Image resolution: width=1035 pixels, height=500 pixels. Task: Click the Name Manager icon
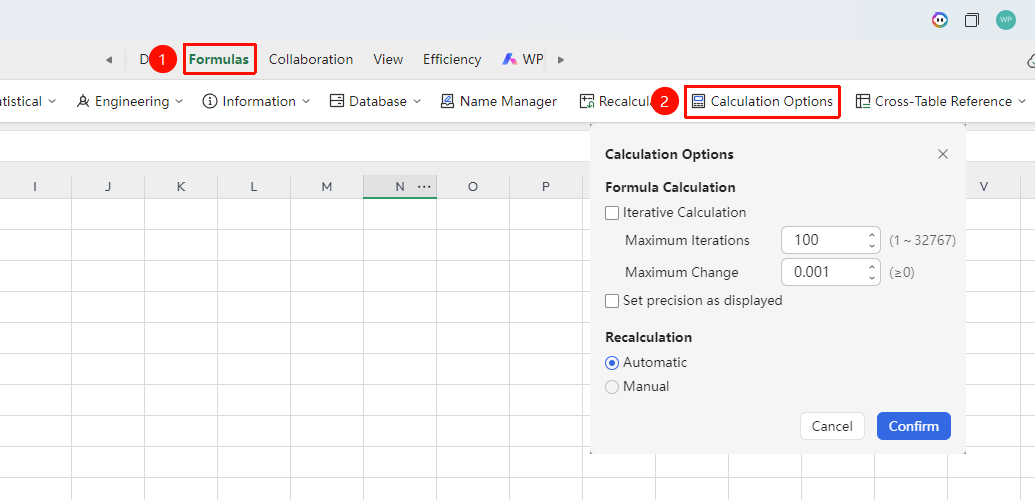tap(448, 101)
